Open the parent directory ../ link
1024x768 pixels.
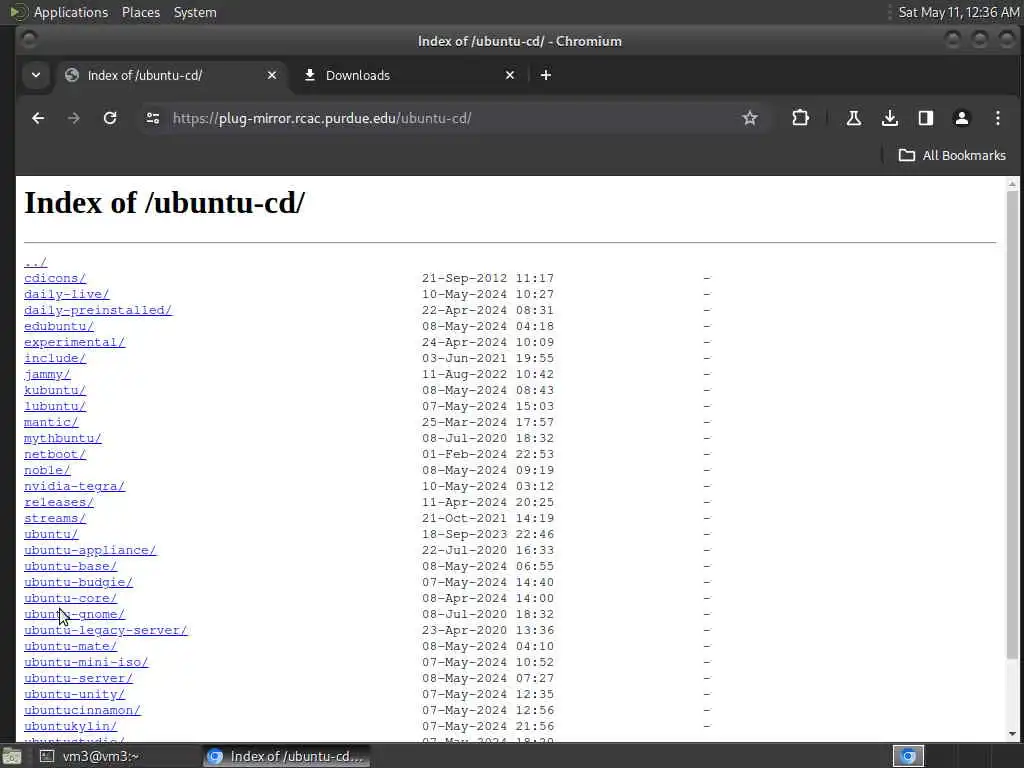[35, 263]
